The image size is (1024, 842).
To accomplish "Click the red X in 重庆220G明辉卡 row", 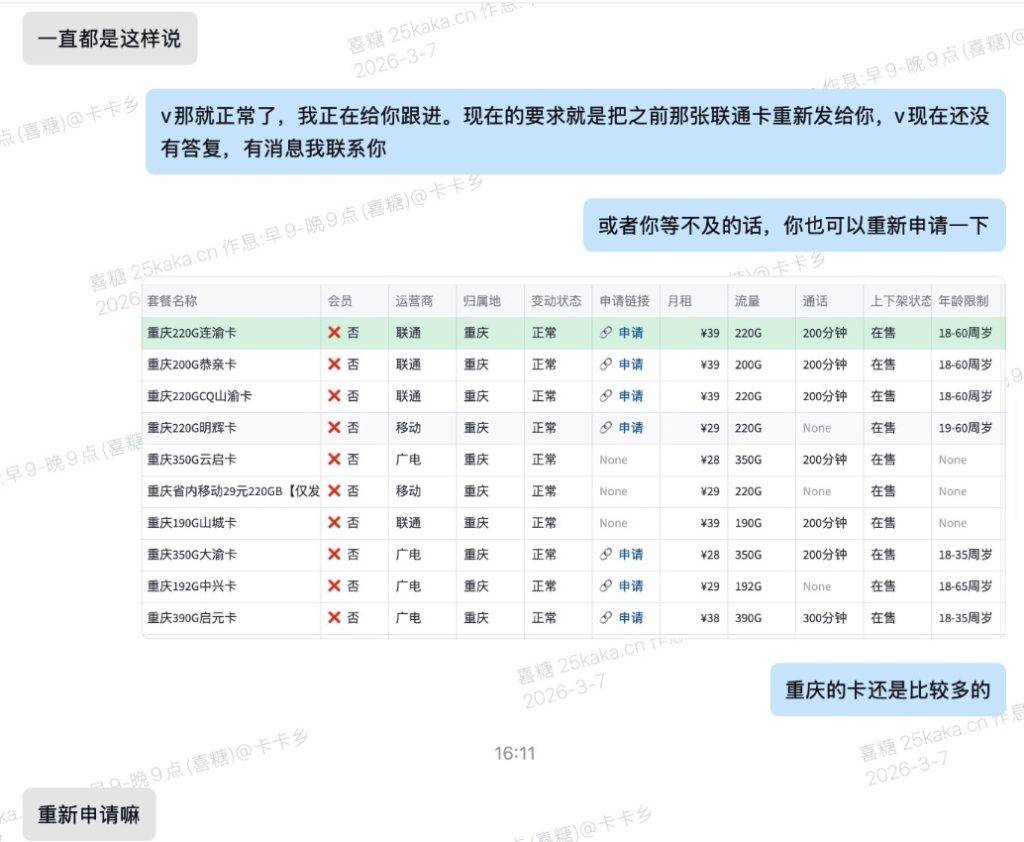I will [335, 428].
